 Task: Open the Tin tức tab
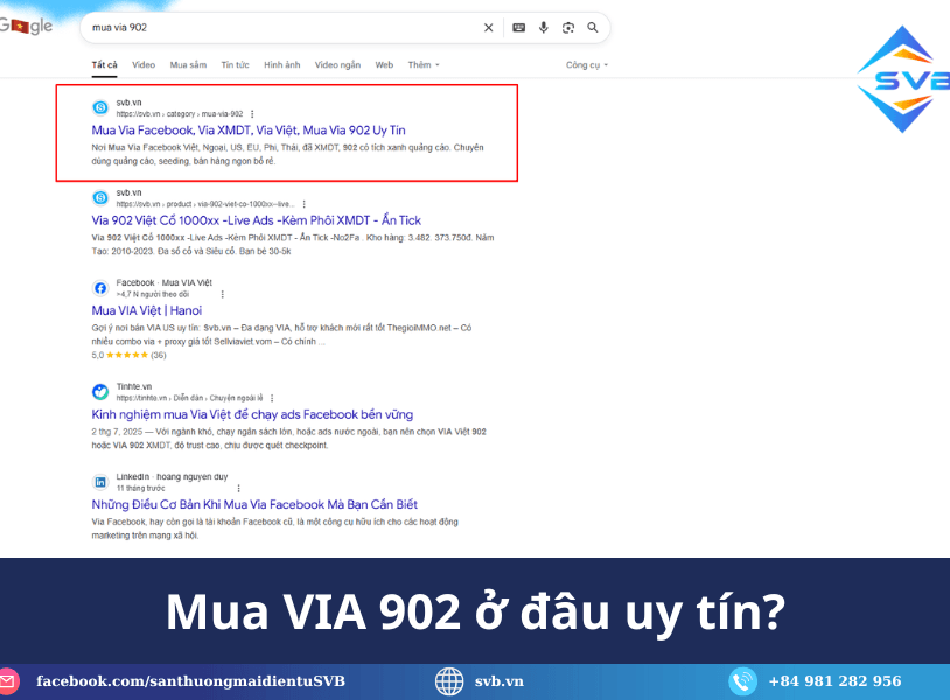point(235,65)
